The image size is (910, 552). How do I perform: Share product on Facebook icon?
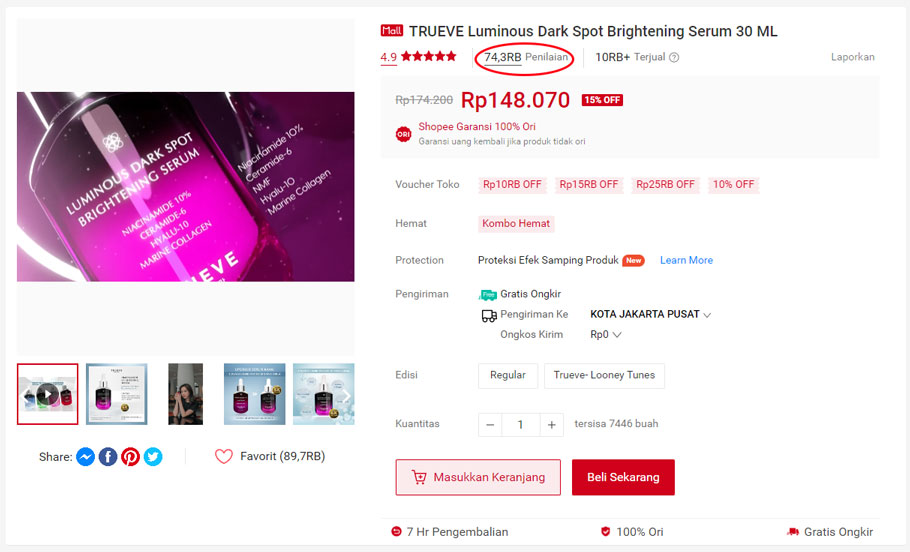click(108, 457)
